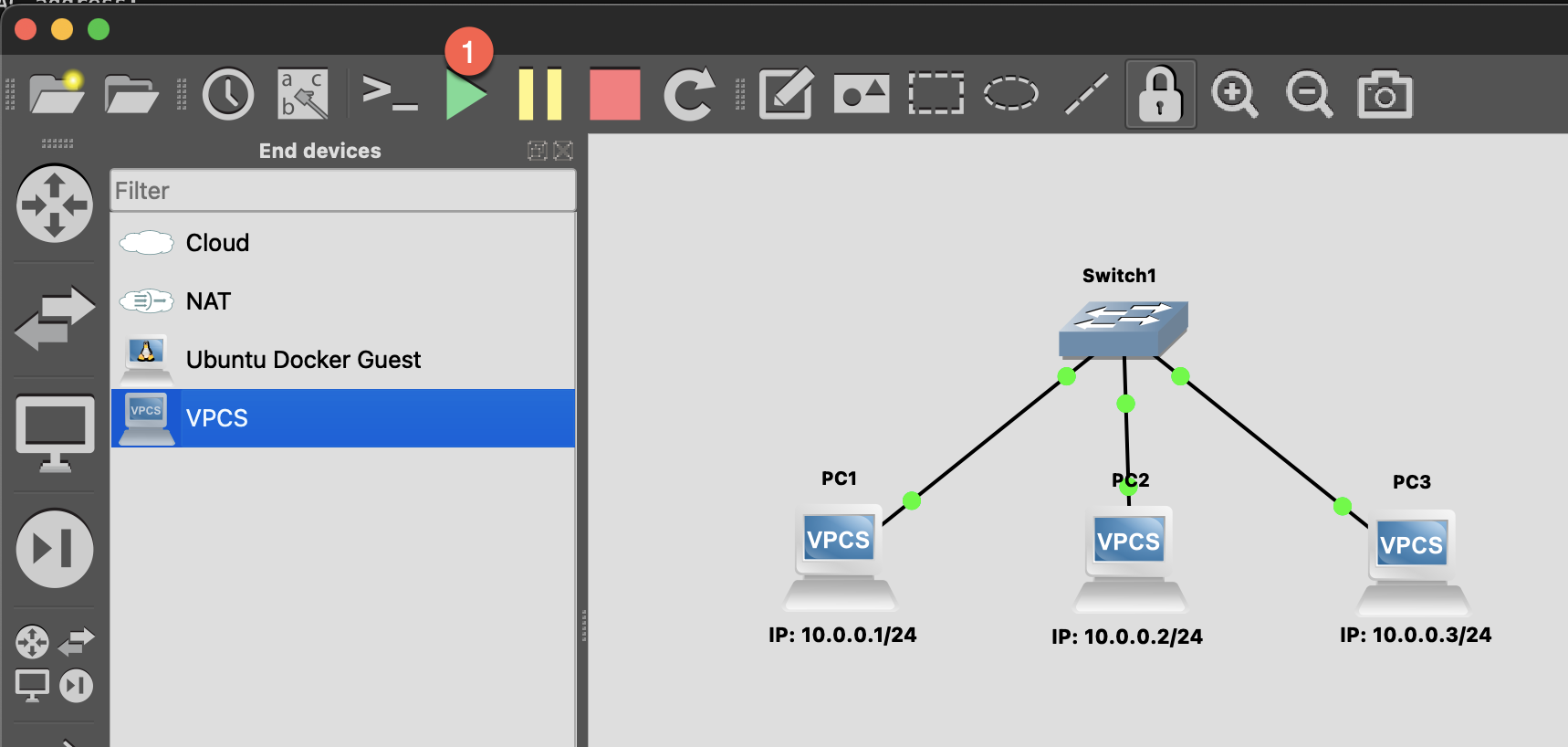Click the add note icon
Screen dimensions: 1568x747
786,94
